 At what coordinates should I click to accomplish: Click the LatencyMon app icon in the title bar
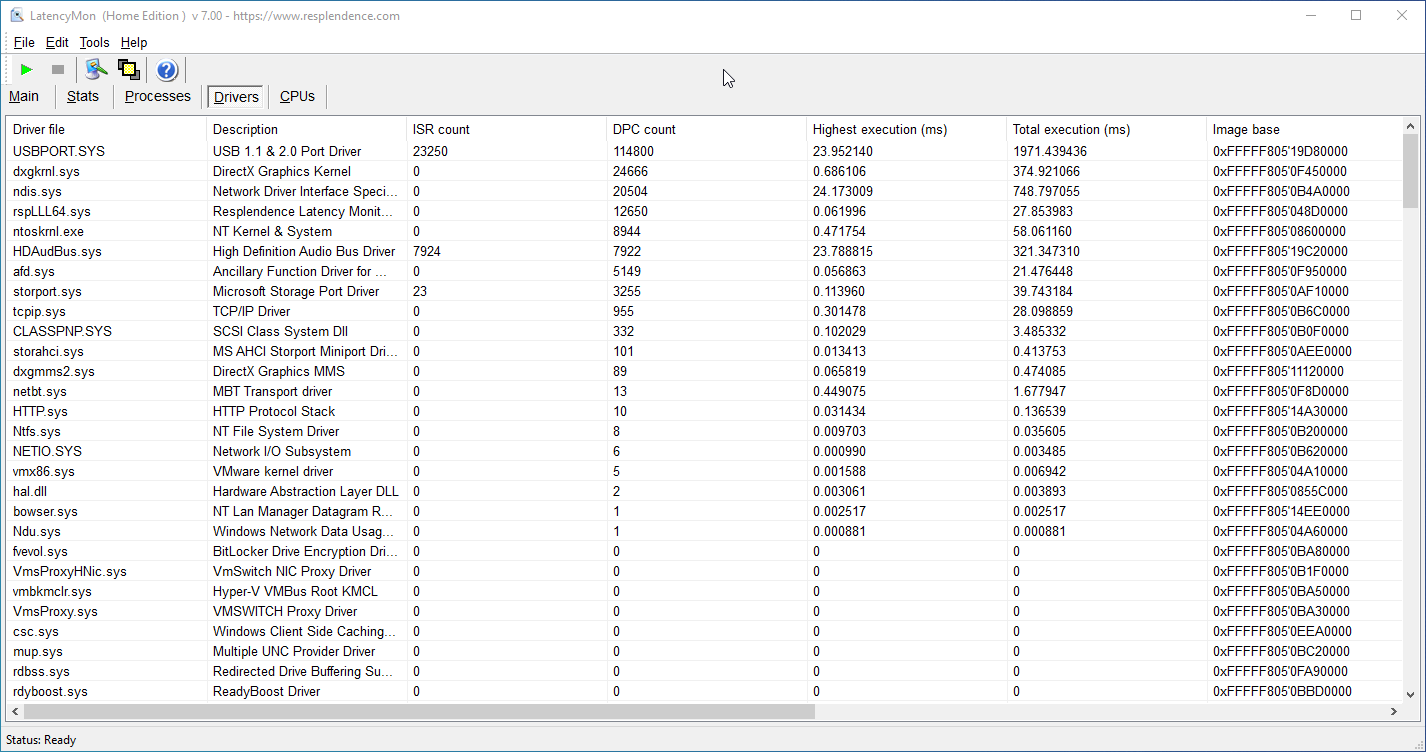[x=16, y=16]
